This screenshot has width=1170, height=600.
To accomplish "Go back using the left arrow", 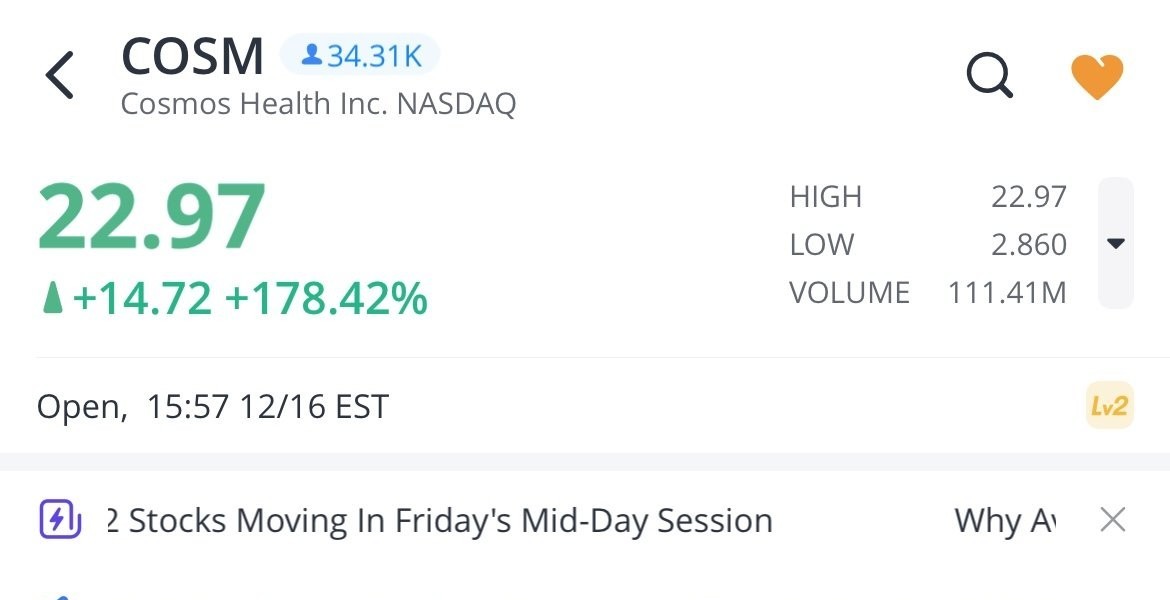I will tap(60, 76).
